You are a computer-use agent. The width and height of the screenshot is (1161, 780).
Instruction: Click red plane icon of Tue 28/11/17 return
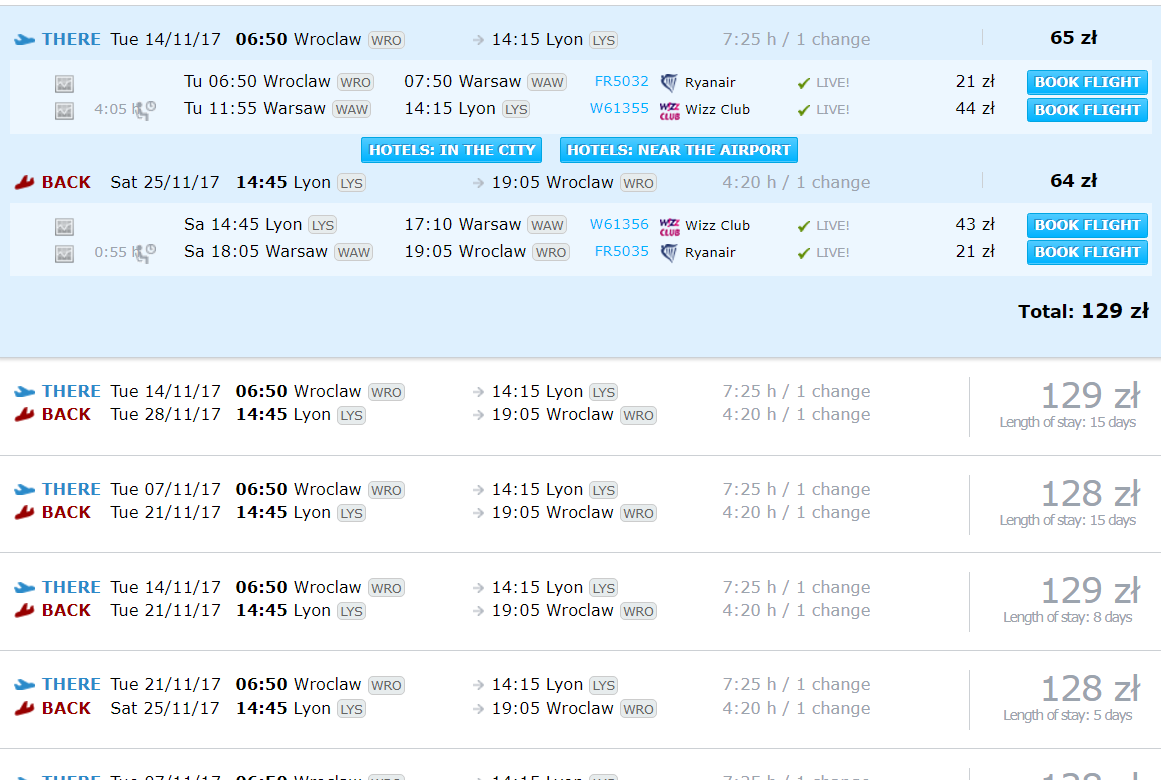[x=24, y=415]
